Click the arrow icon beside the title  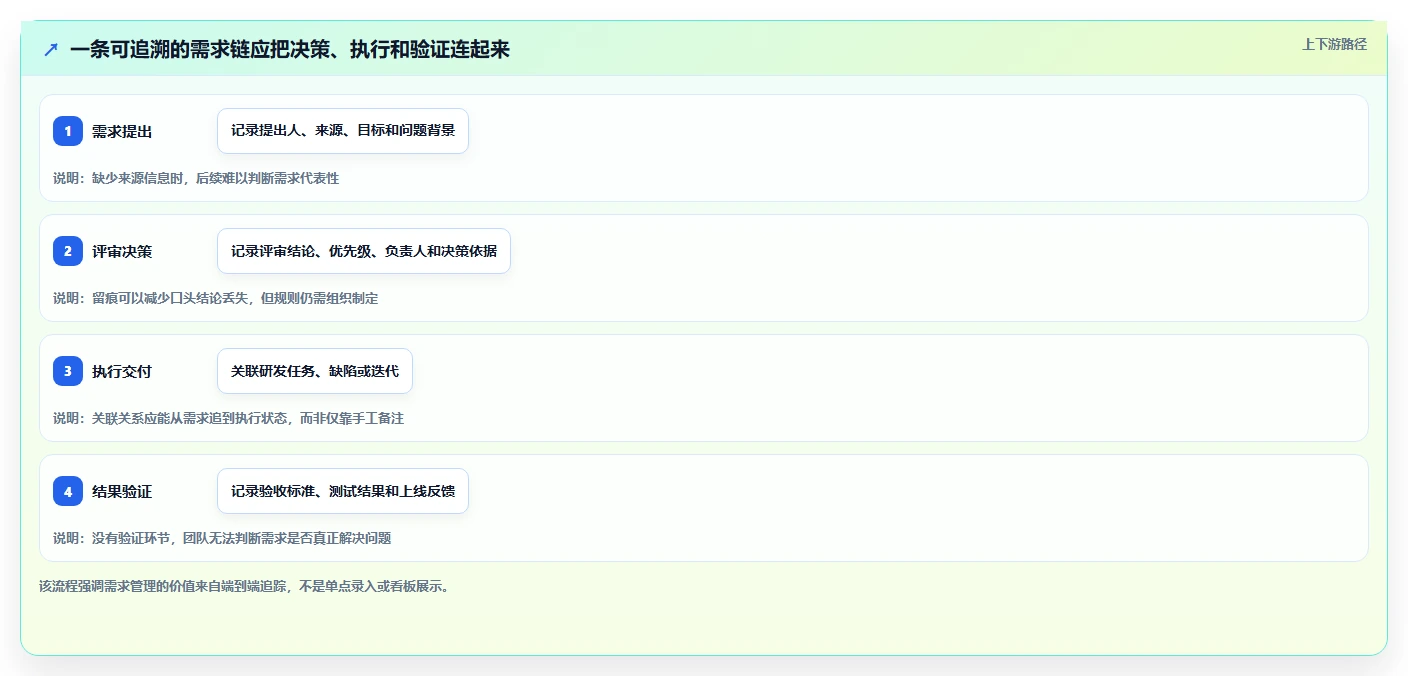[51, 49]
